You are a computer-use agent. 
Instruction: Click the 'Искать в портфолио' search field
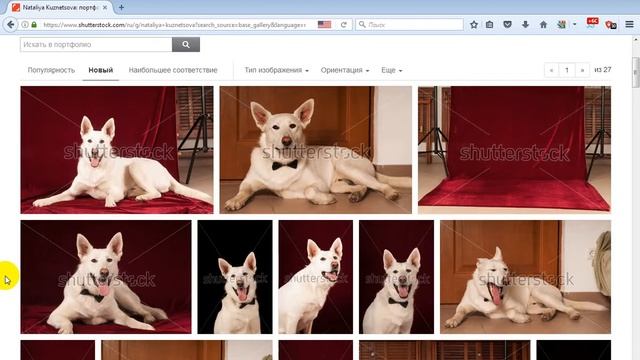(96, 44)
